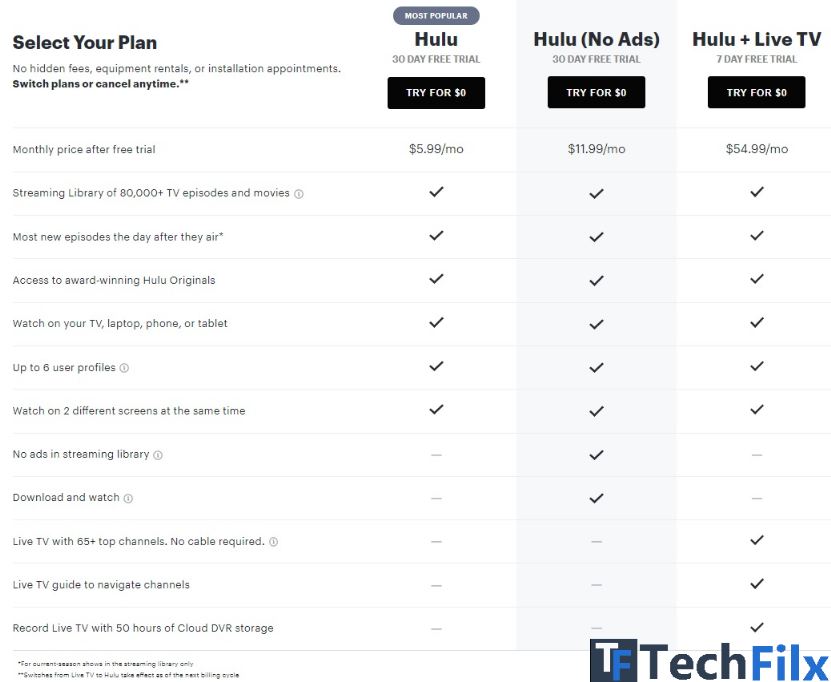Click the TechFilx TF logo icon
831x682 pixels.
point(613,661)
